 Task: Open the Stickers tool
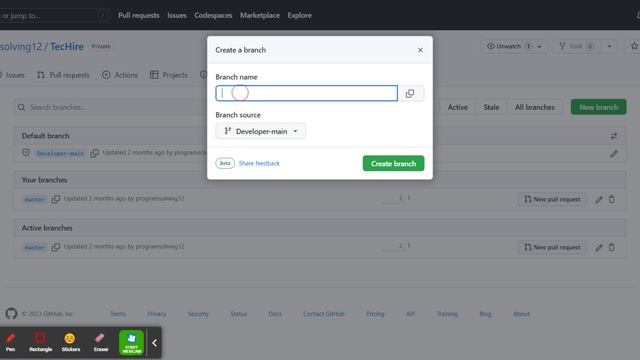[x=70, y=342]
